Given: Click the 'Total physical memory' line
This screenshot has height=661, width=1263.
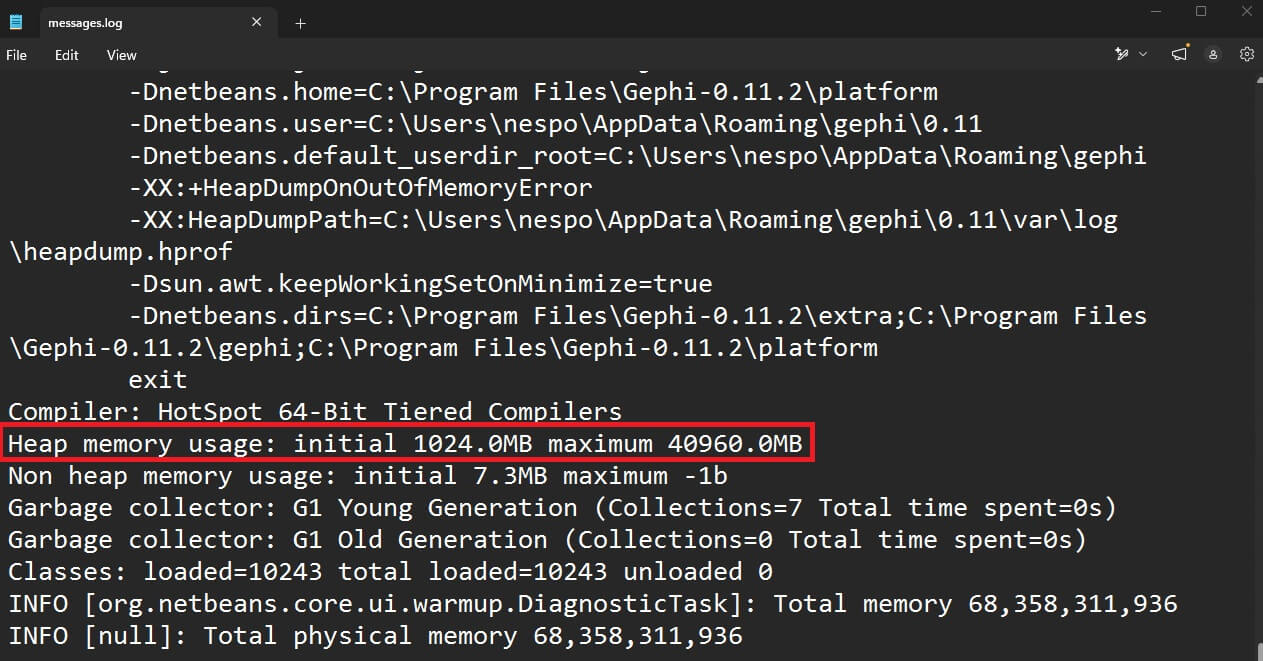Looking at the screenshot, I should coord(375,636).
